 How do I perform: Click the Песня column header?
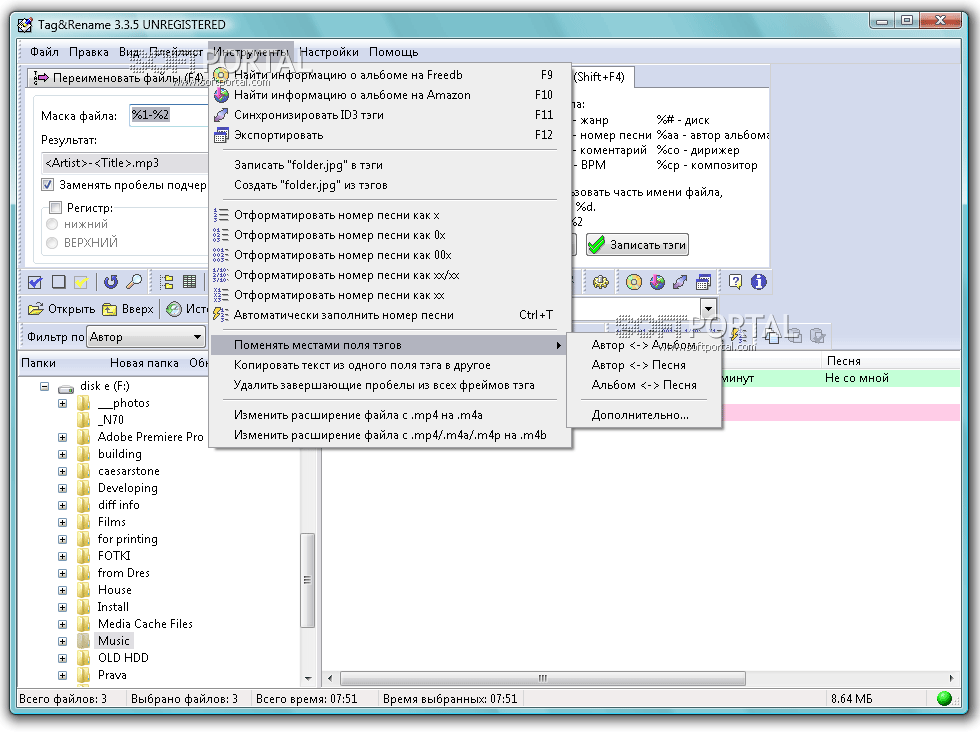pos(889,361)
